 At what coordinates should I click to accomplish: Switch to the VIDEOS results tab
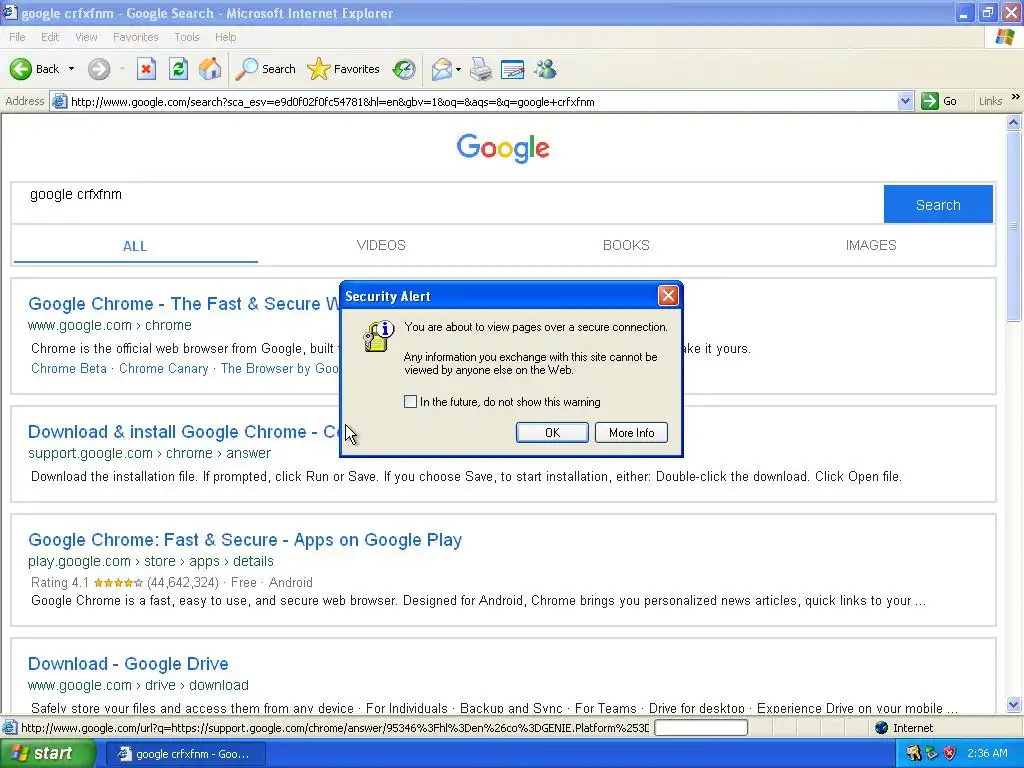tap(381, 246)
